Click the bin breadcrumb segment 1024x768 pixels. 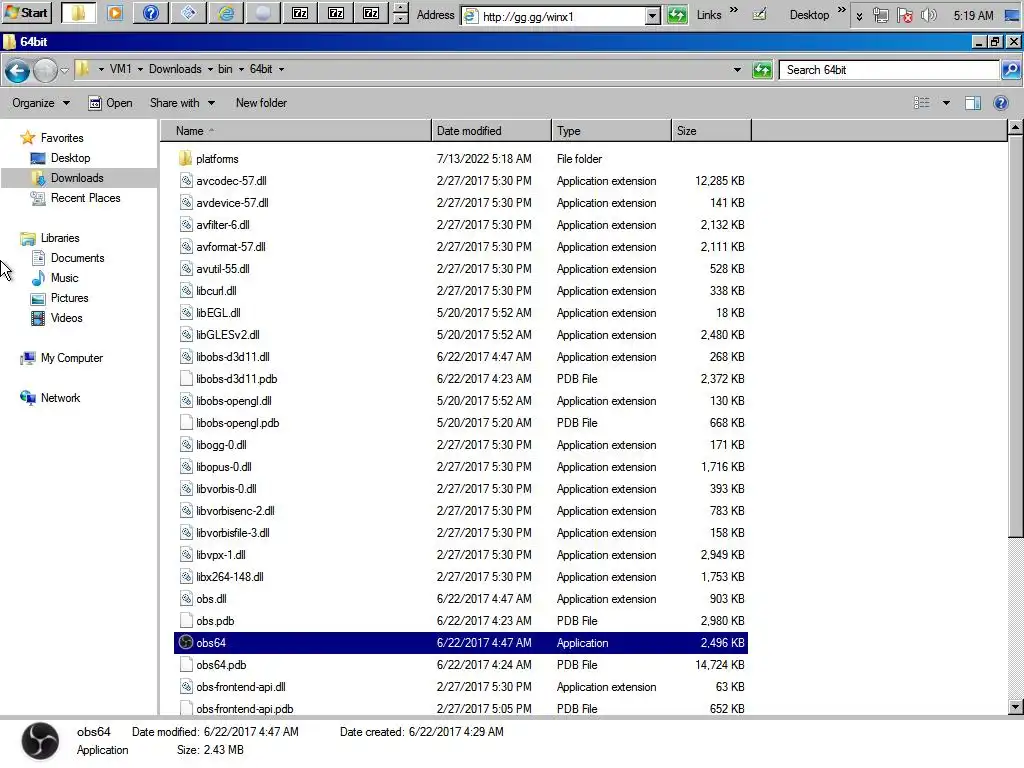(x=225, y=69)
